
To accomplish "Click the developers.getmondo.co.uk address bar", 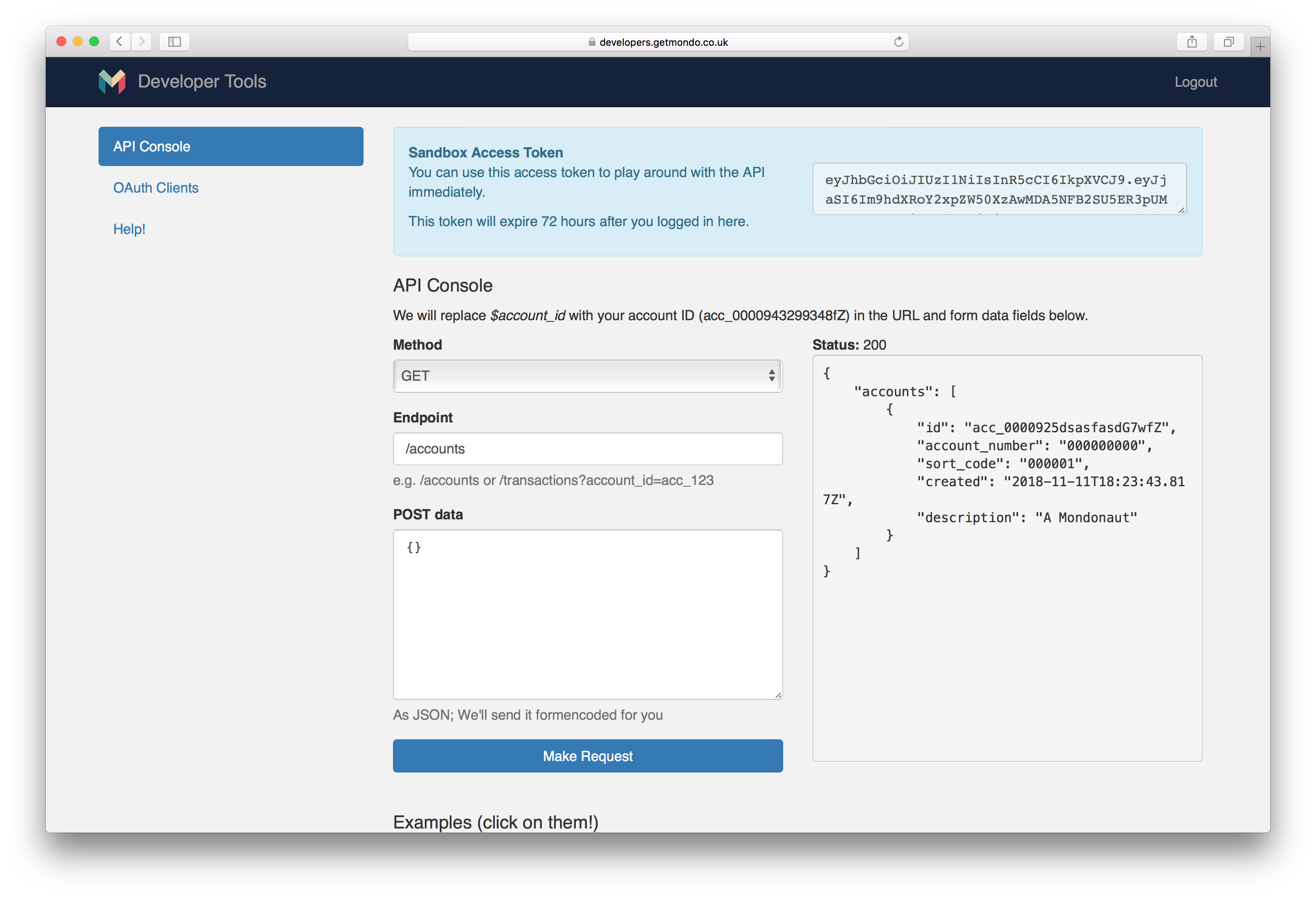I will click(x=658, y=41).
